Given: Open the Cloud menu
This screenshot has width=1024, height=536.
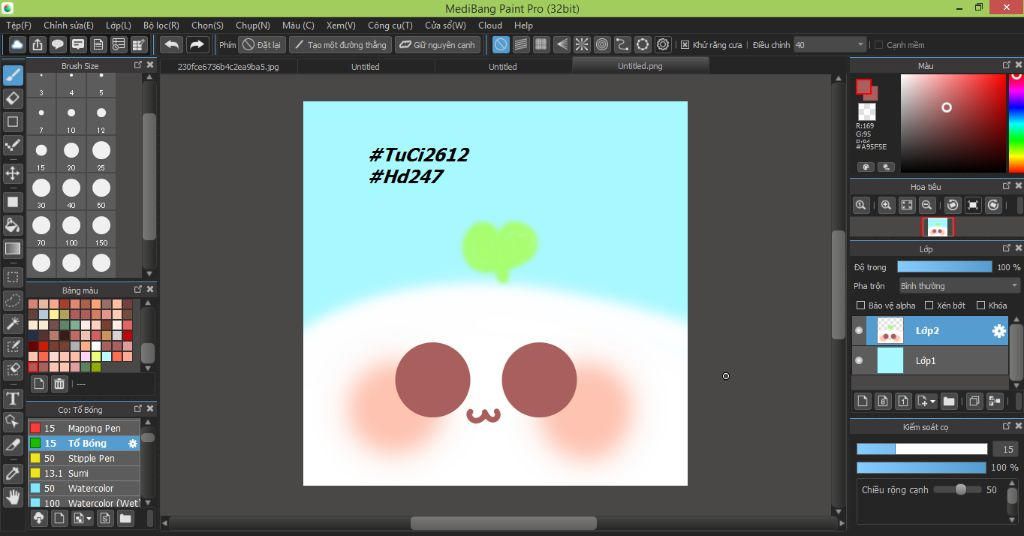Looking at the screenshot, I should click(x=490, y=25).
